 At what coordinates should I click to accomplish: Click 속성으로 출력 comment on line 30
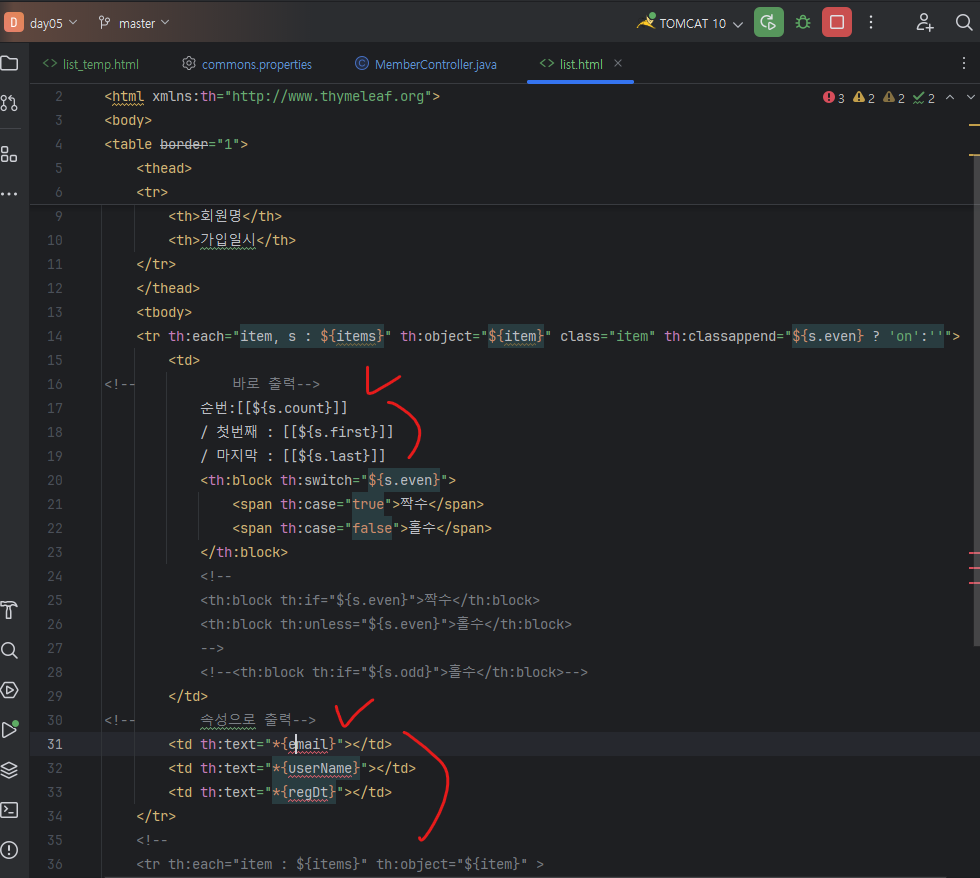(x=258, y=720)
